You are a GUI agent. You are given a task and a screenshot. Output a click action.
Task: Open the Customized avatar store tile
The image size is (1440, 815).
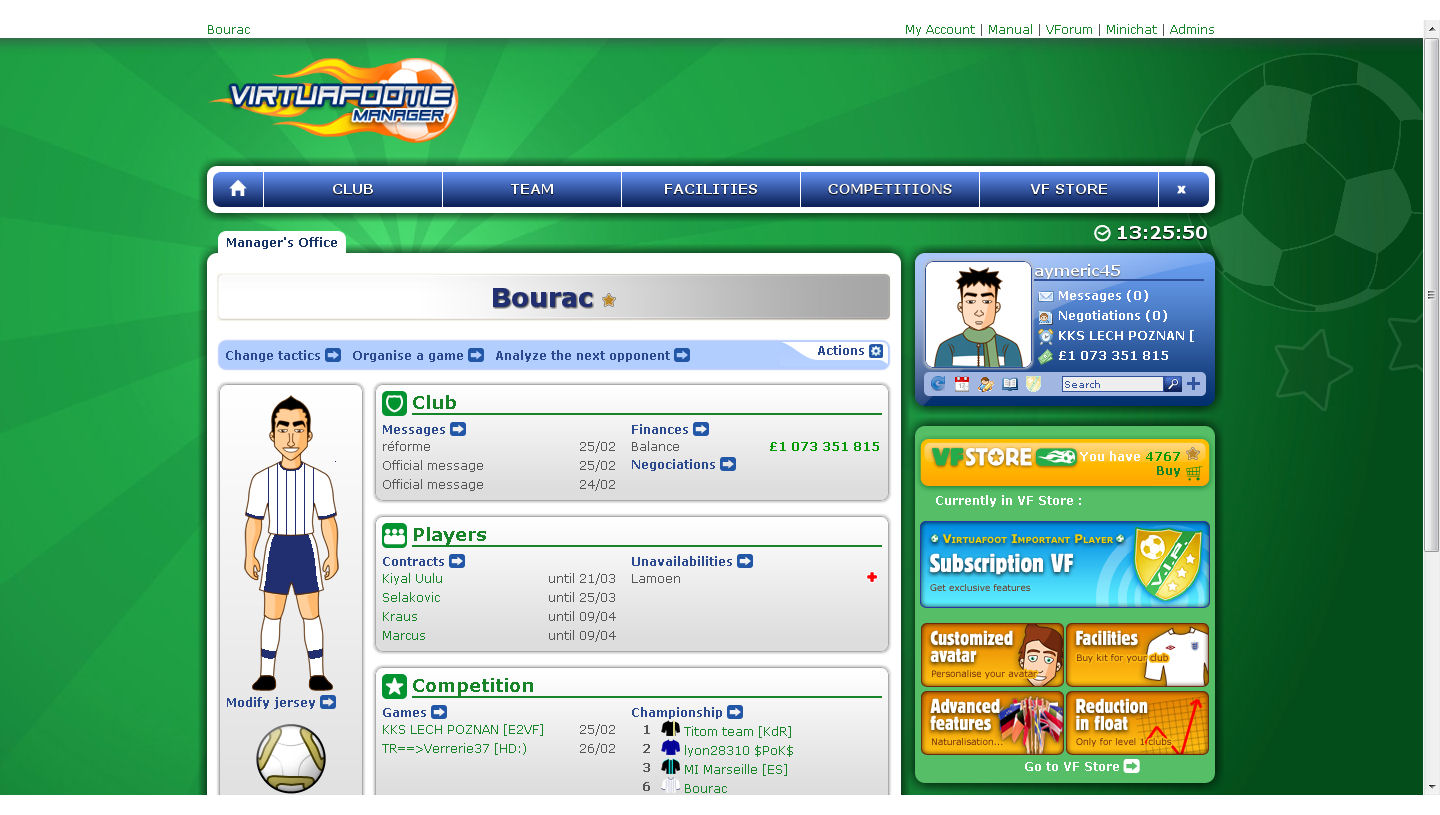(x=993, y=655)
